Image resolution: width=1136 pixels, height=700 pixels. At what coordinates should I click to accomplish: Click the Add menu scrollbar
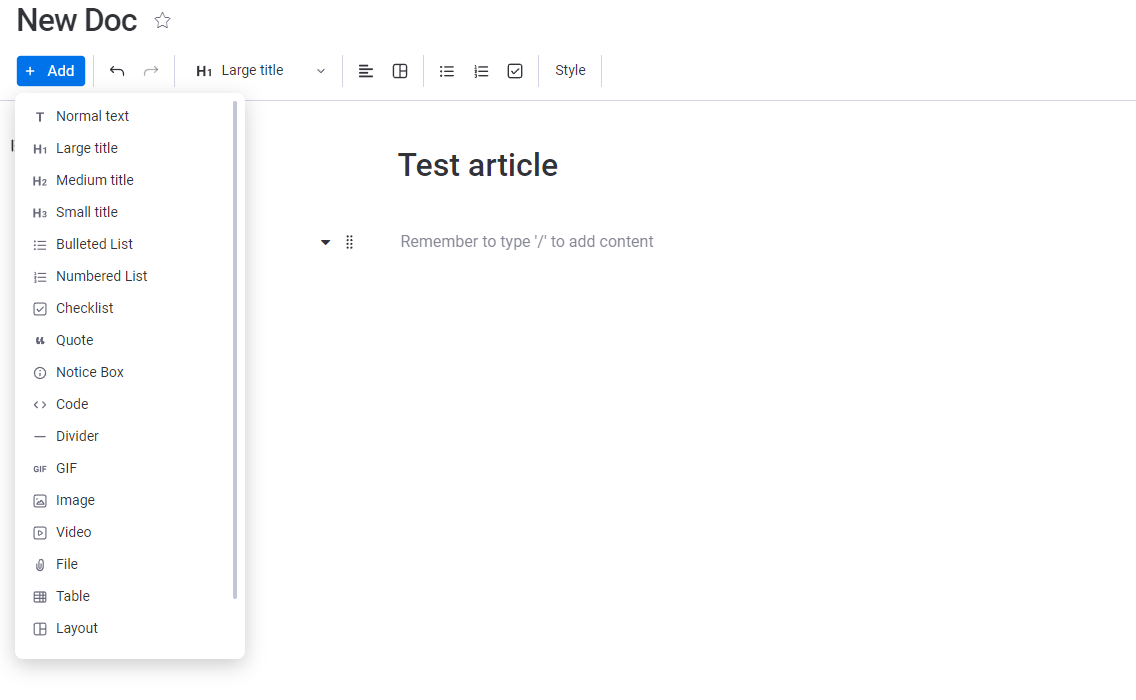pos(235,350)
